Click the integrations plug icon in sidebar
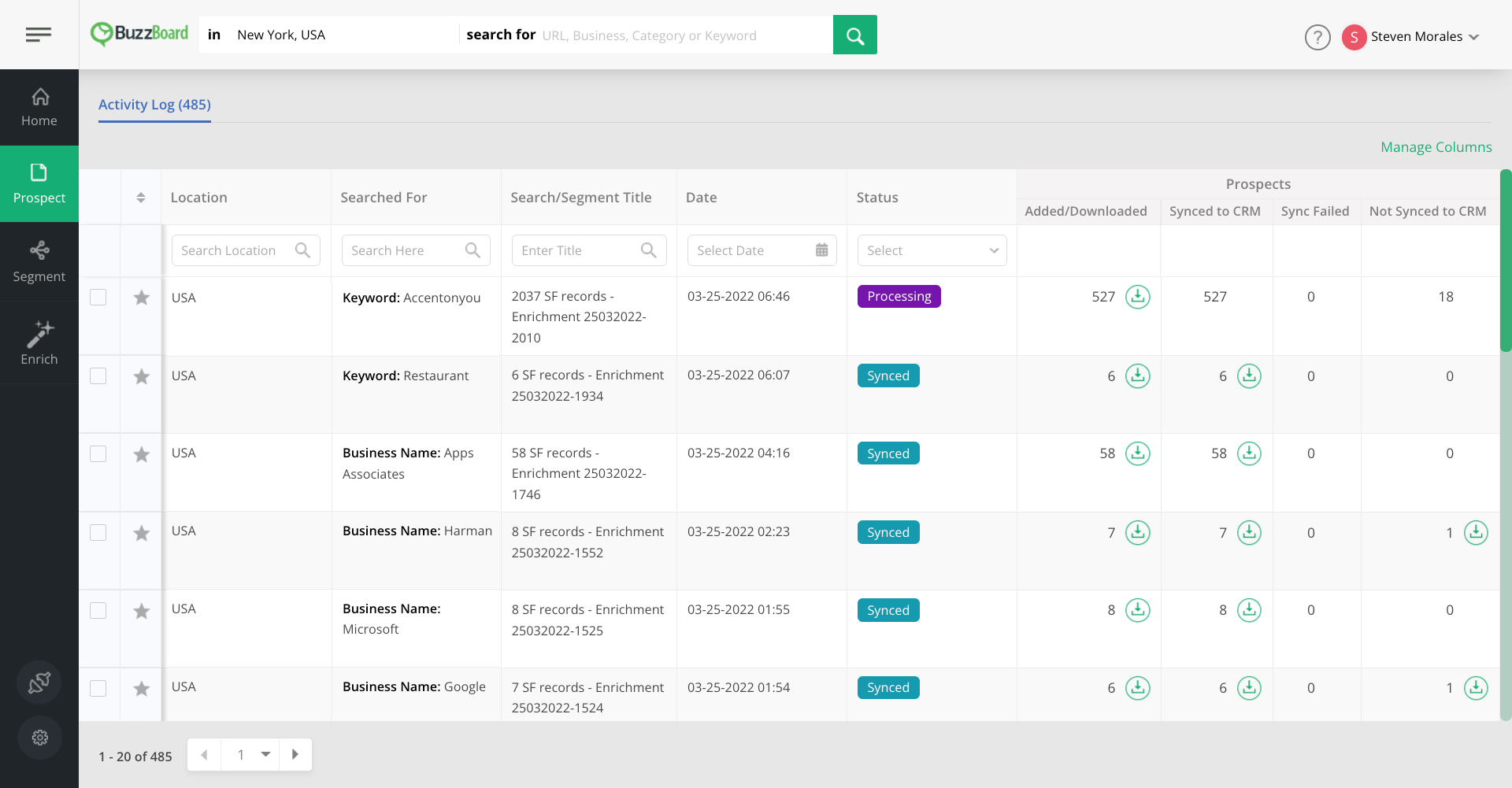Viewport: 1512px width, 788px height. (39, 683)
